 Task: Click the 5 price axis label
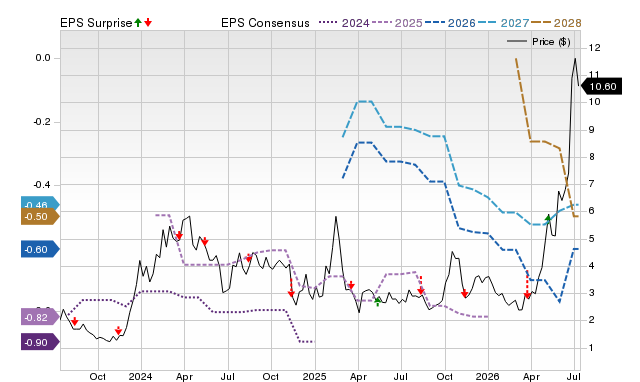pos(592,238)
